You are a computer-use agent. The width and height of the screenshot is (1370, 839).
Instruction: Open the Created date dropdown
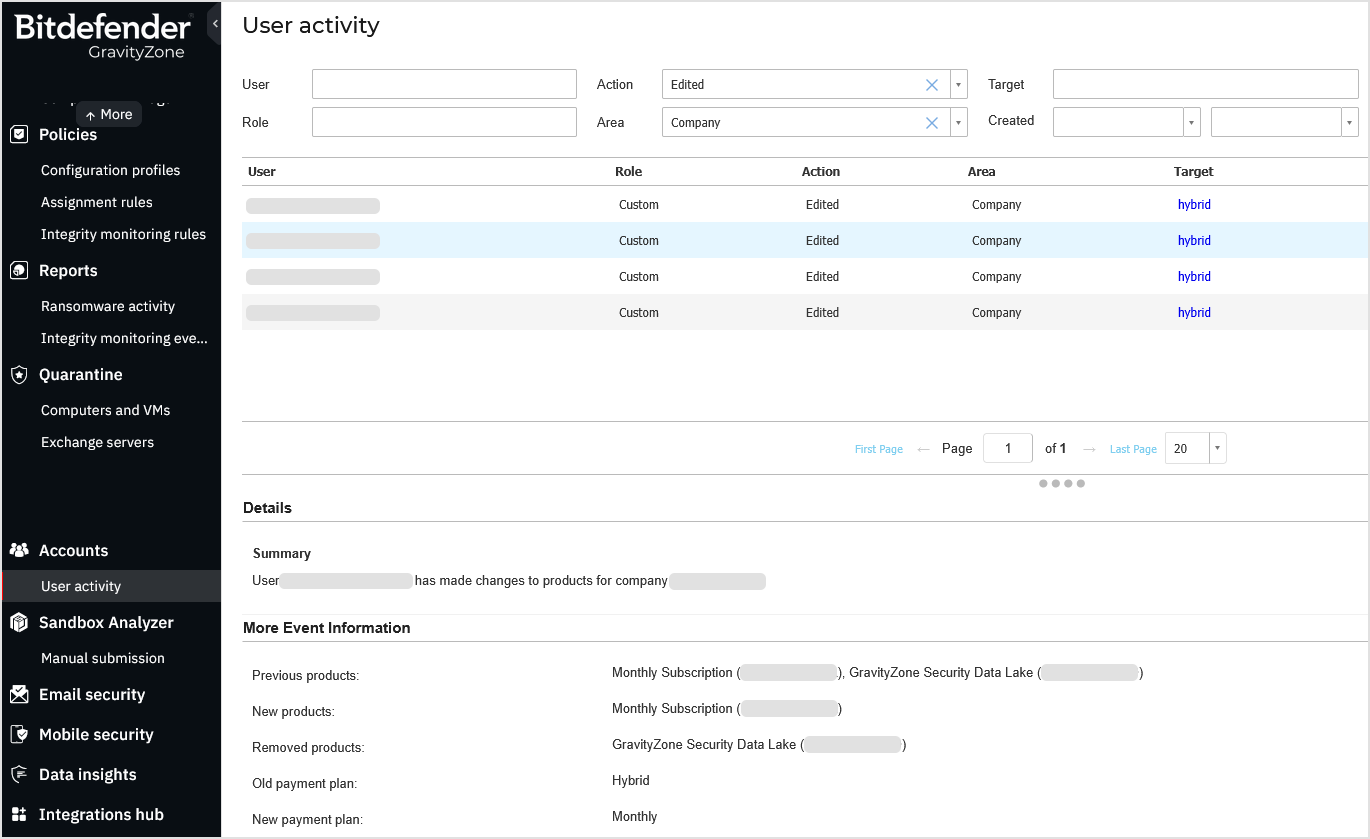tap(1191, 121)
